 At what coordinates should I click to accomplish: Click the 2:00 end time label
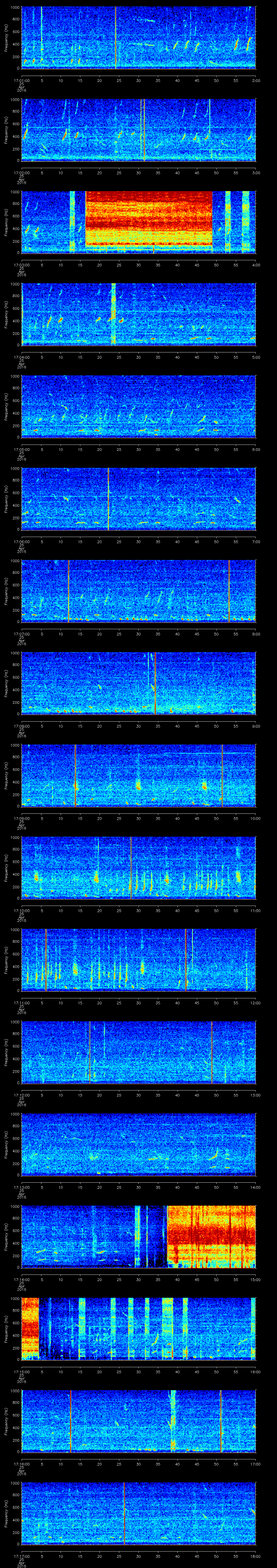pyautogui.click(x=256, y=80)
